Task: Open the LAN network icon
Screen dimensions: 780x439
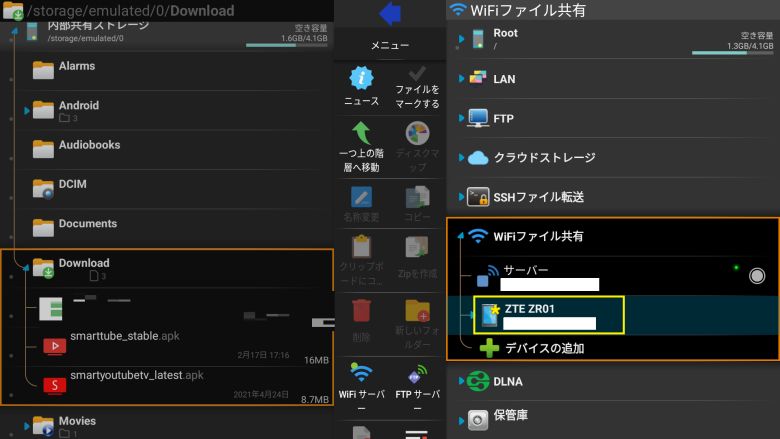Action: click(x=478, y=78)
